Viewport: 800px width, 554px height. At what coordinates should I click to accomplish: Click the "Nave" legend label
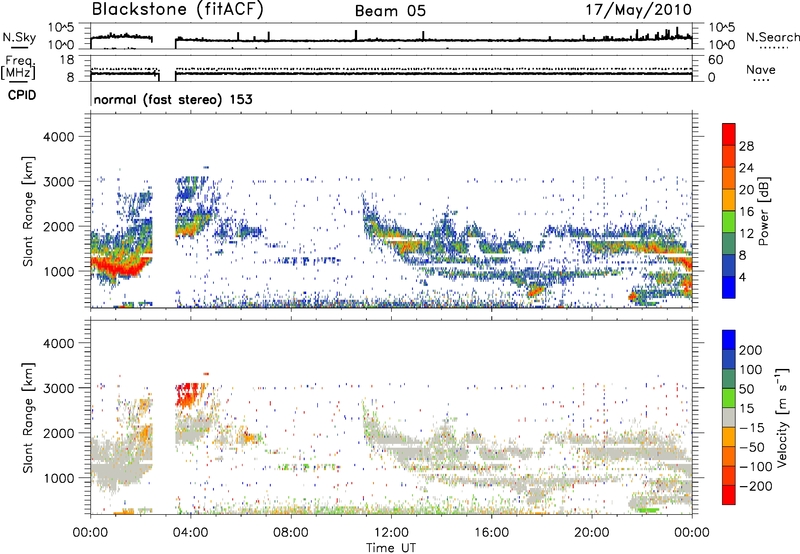[761, 69]
